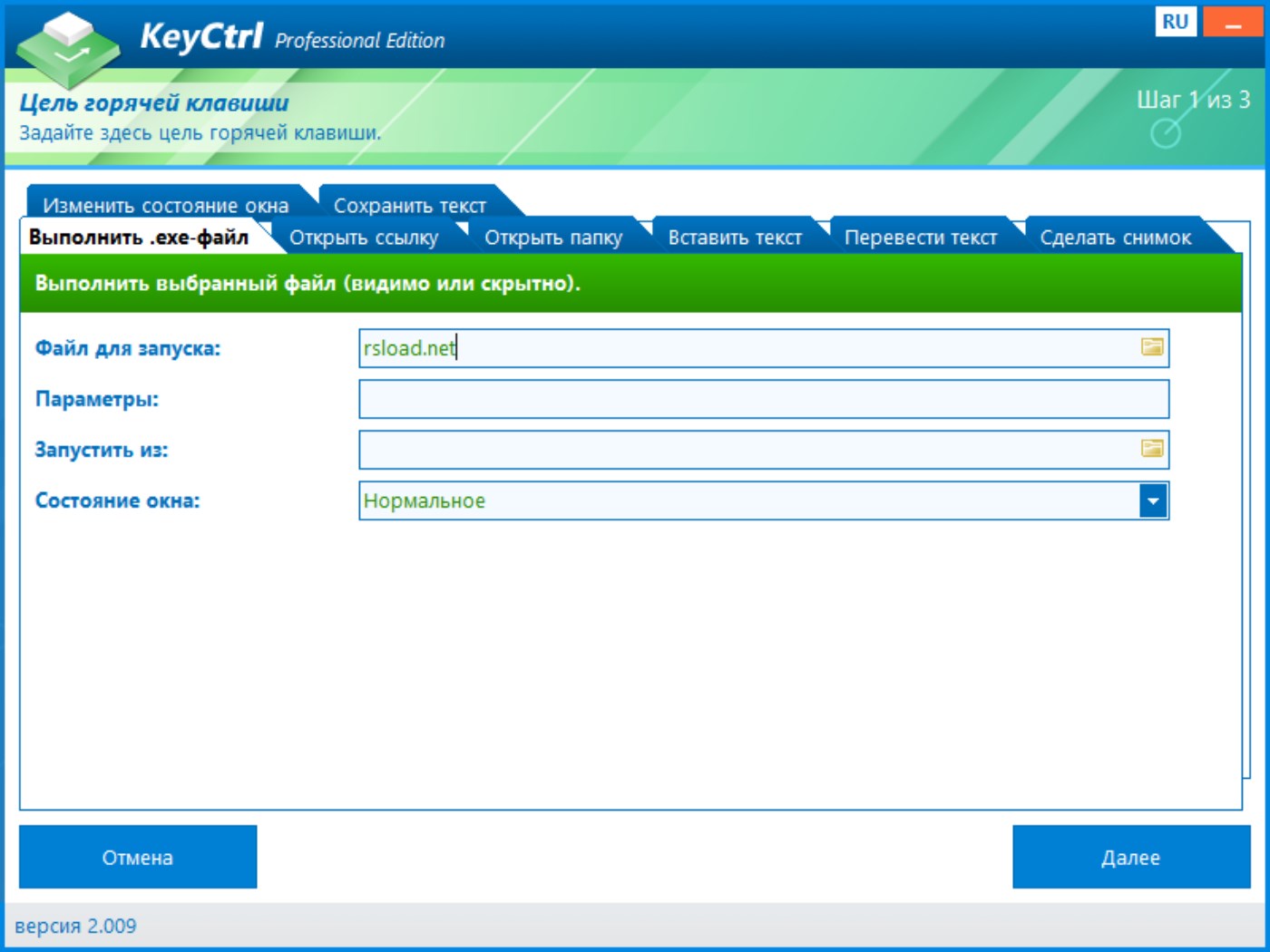Switch to the "Сохранить текст" tab
The height and width of the screenshot is (952, 1270).
click(412, 203)
